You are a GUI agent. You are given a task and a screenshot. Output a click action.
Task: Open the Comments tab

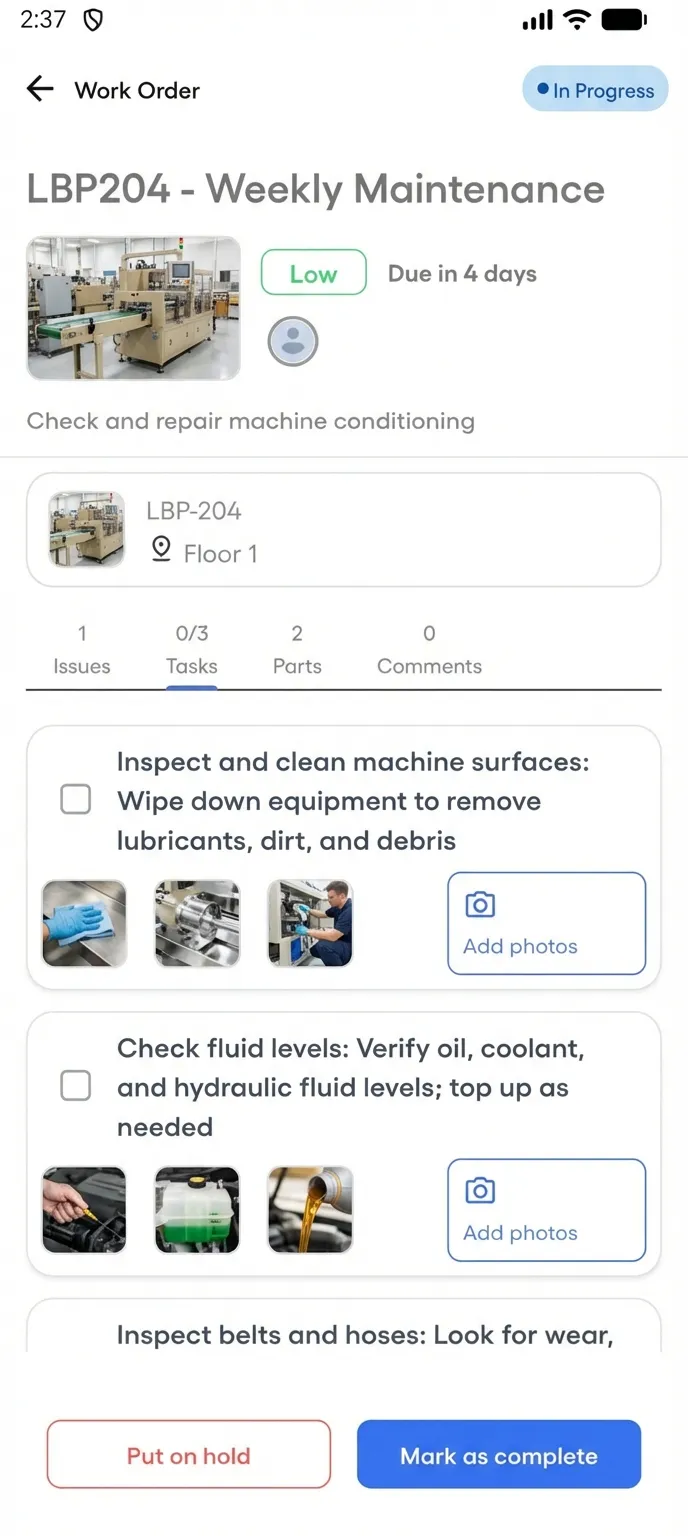(428, 648)
